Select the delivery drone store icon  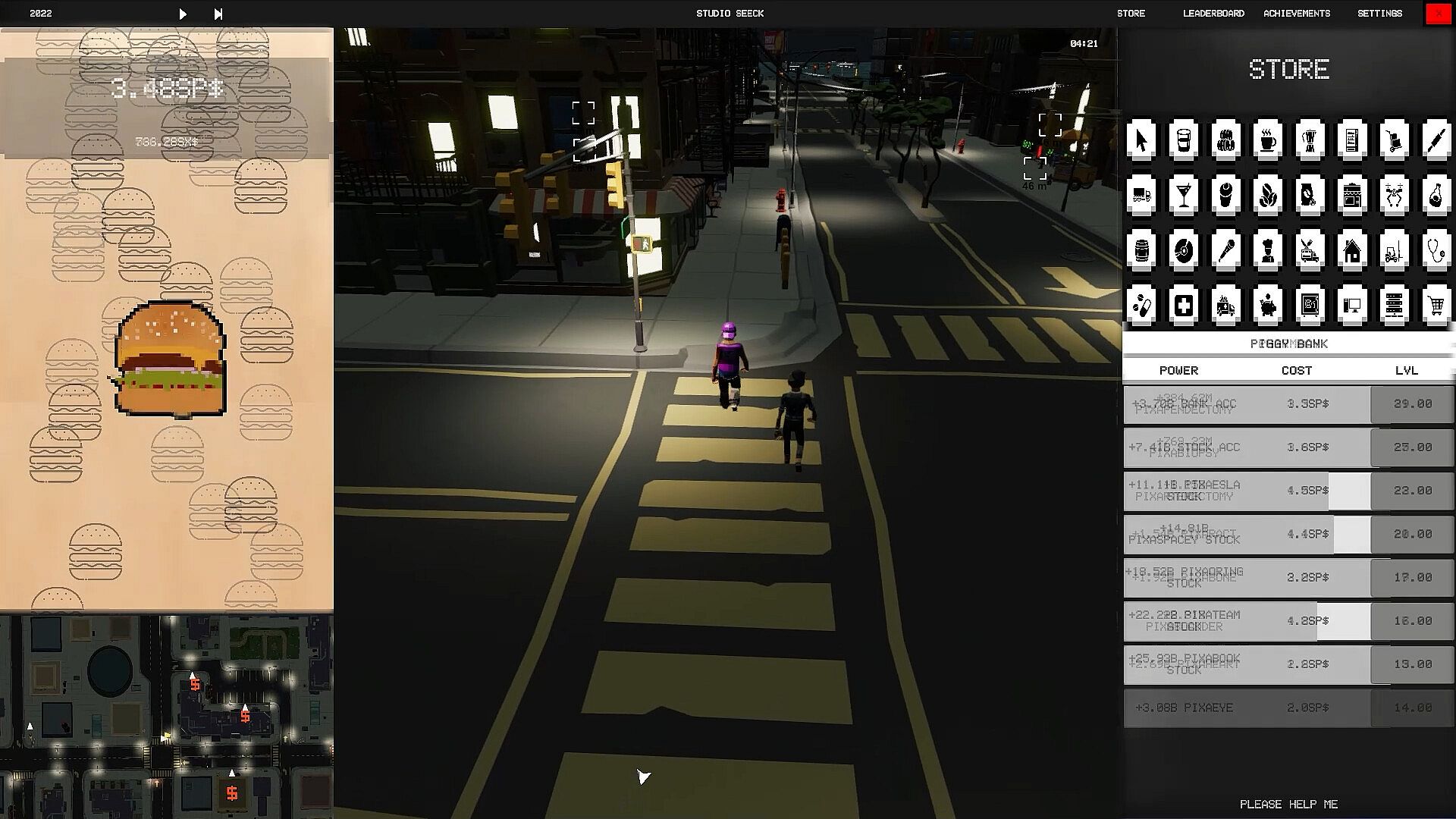click(1394, 195)
